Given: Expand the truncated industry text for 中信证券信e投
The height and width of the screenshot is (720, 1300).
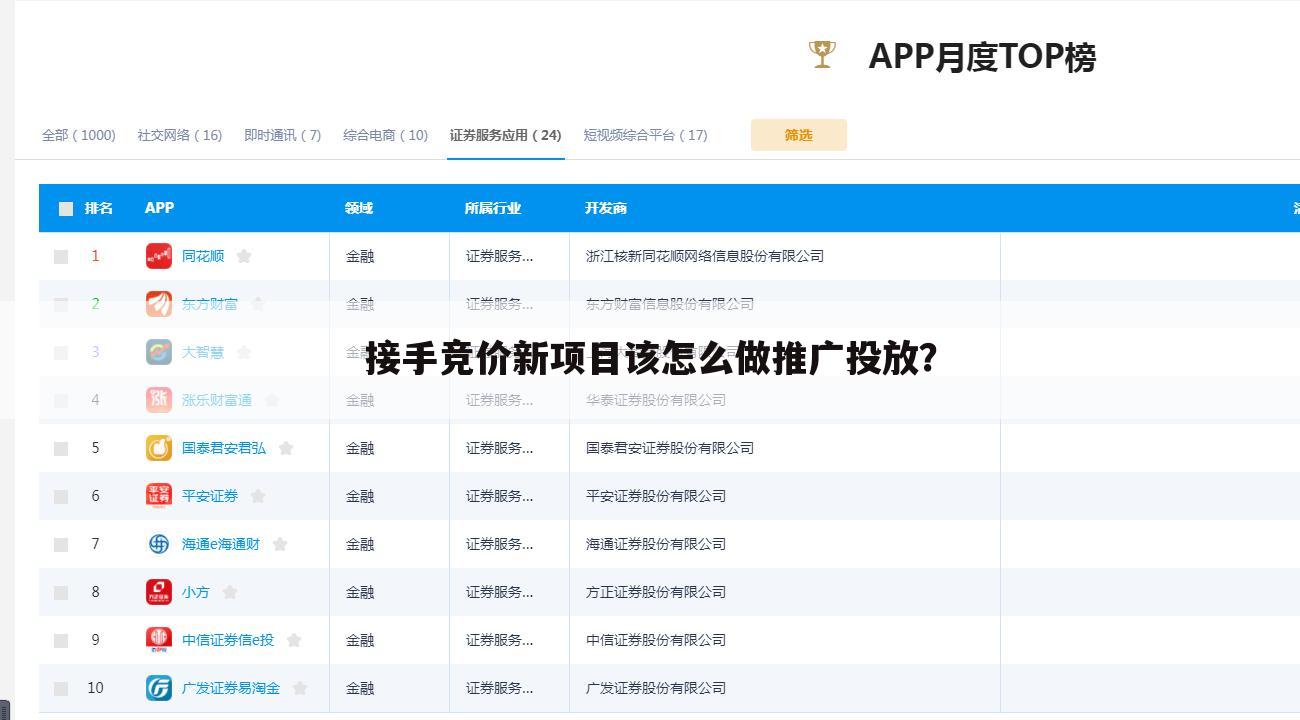Looking at the screenshot, I should (496, 640).
